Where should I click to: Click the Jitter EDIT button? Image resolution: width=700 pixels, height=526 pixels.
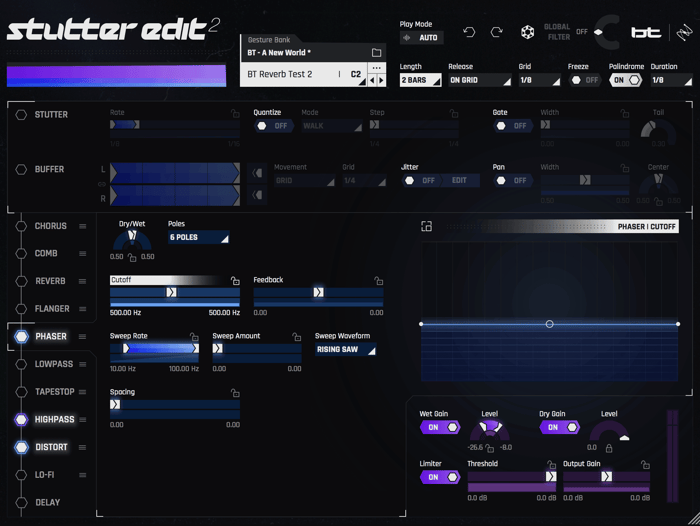460,180
